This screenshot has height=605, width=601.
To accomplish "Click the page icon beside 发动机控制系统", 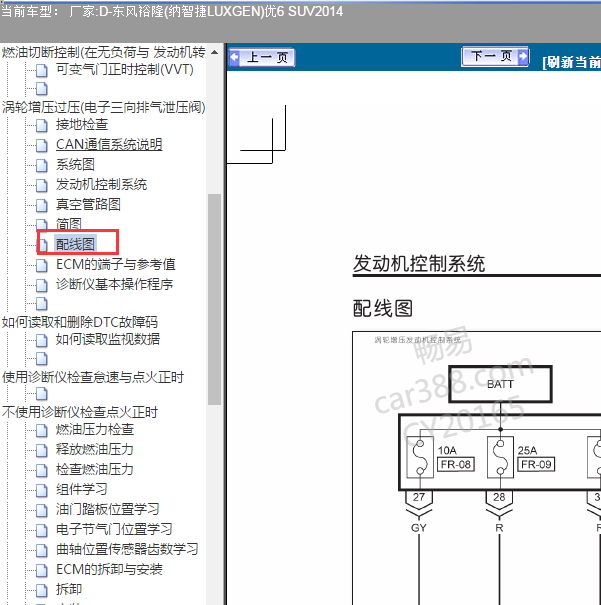I will click(42, 185).
